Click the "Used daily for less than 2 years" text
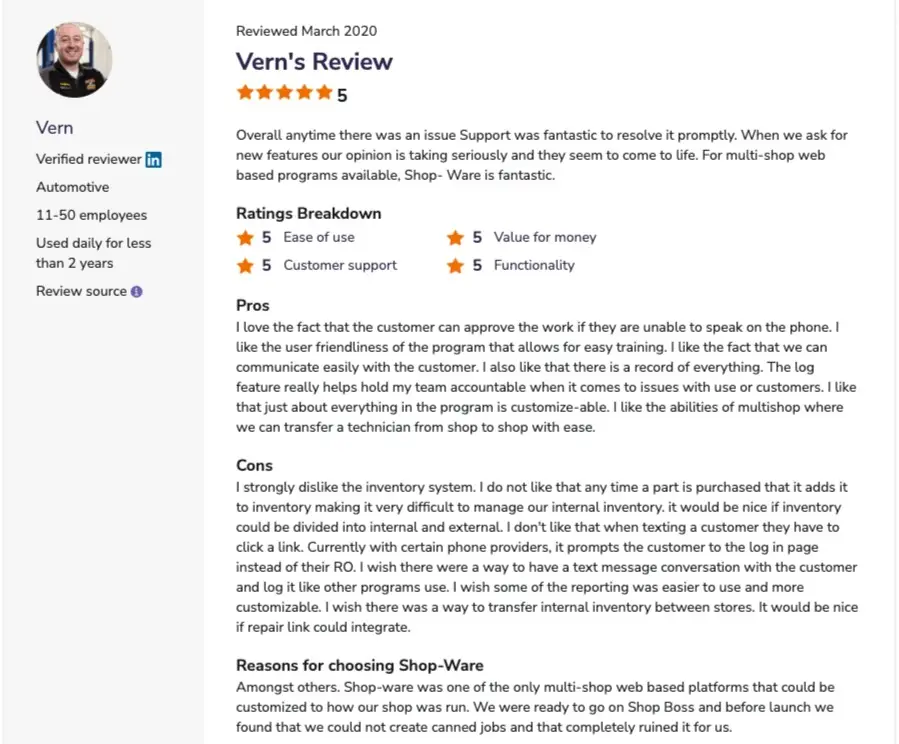Screen dimensions: 899x744 [94, 253]
